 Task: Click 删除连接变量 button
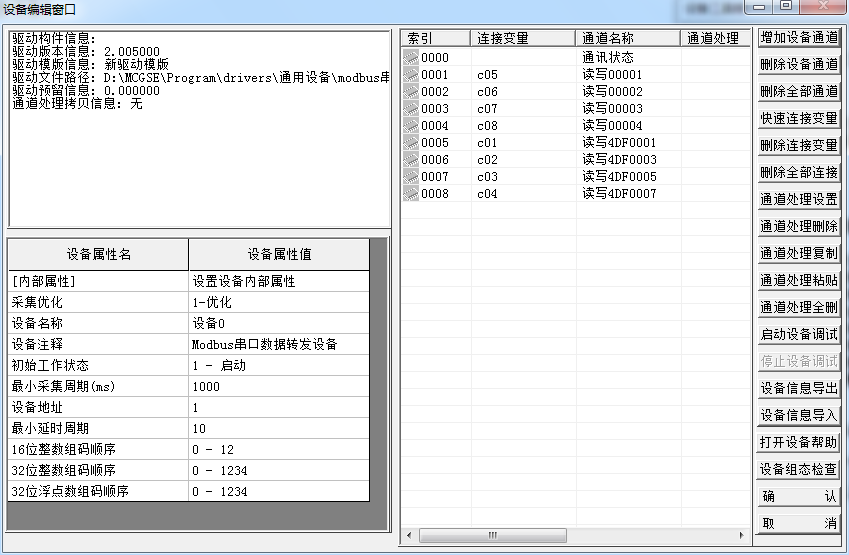[x=799, y=146]
